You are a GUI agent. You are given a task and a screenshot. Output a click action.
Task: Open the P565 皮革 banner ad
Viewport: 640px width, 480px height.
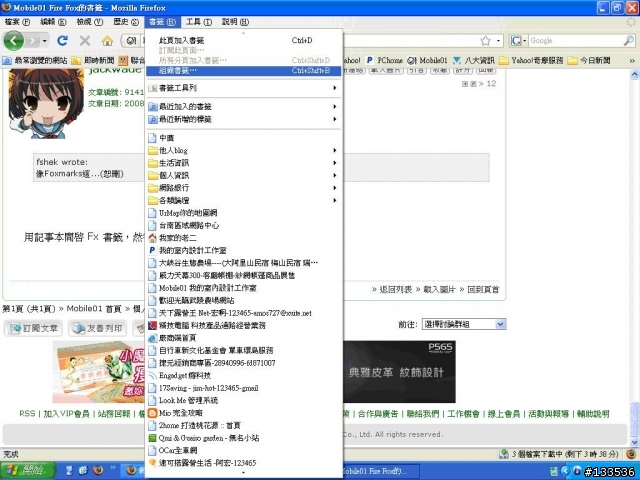pyautogui.click(x=399, y=371)
